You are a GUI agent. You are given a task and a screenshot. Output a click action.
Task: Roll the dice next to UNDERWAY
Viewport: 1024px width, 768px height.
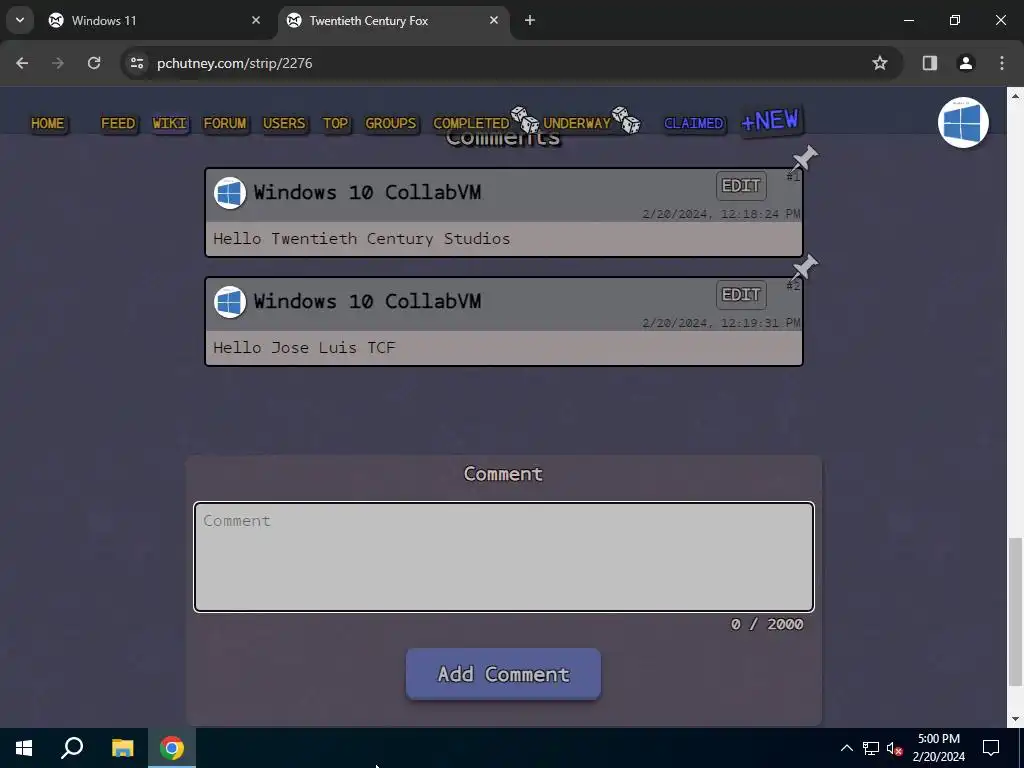(626, 120)
